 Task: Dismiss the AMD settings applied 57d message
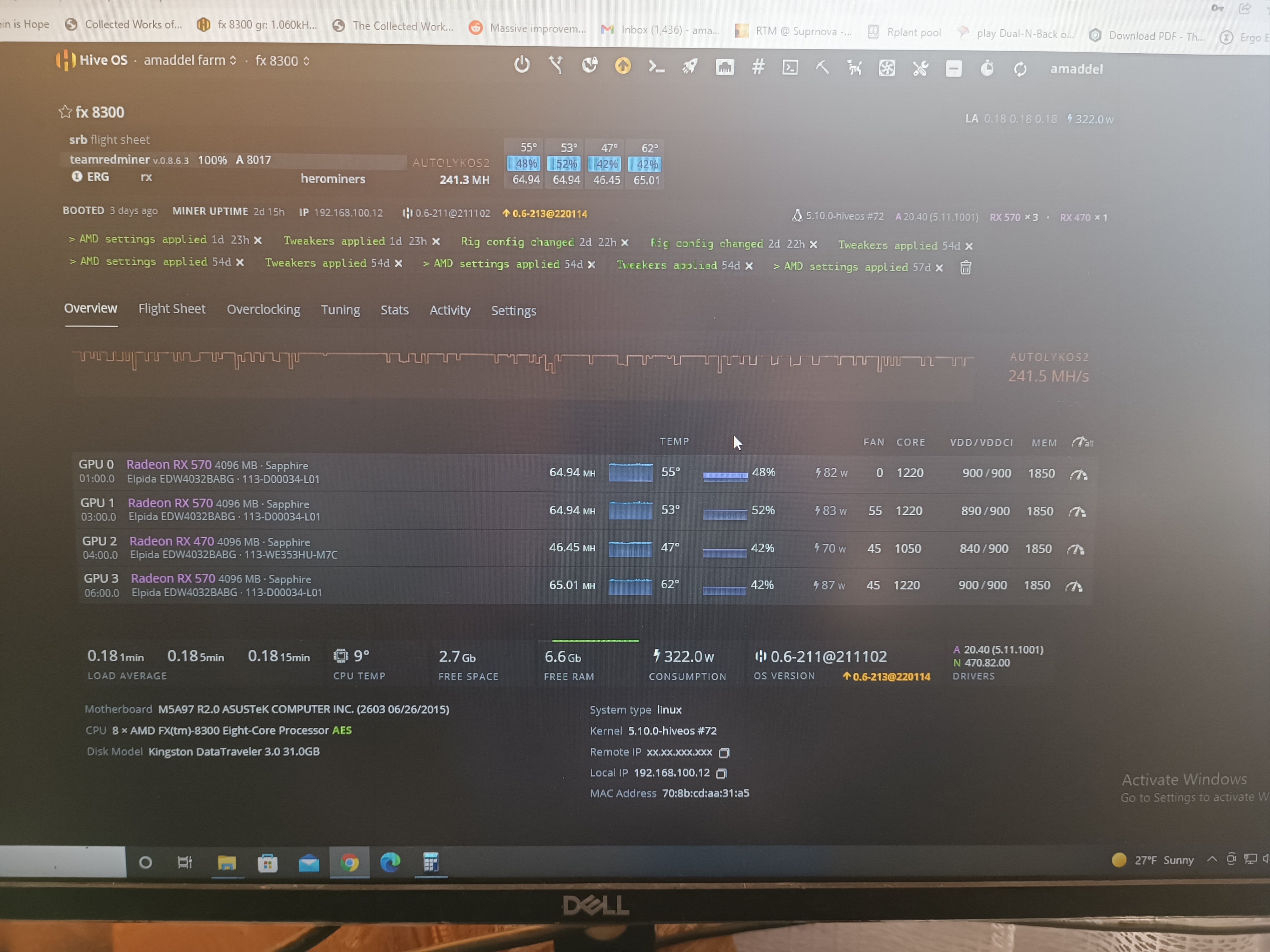[939, 268]
